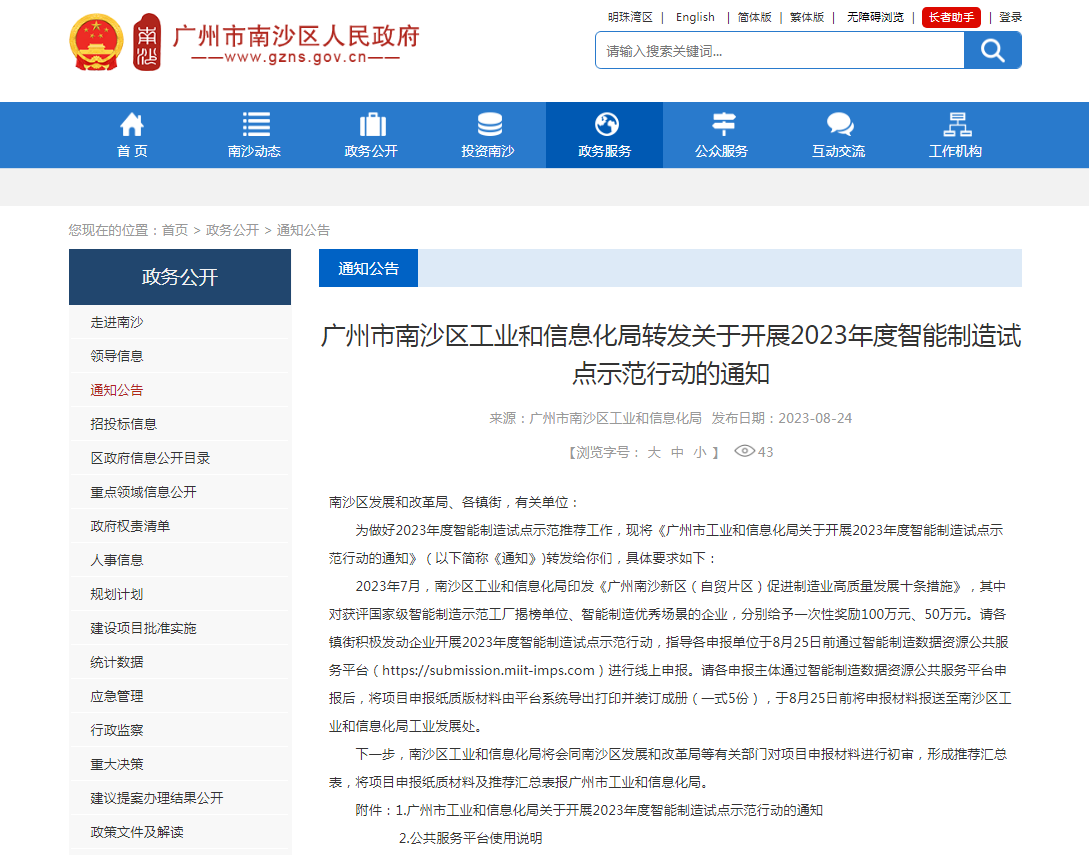
Task: Select 招投标信息 in left sidebar
Action: [x=124, y=424]
